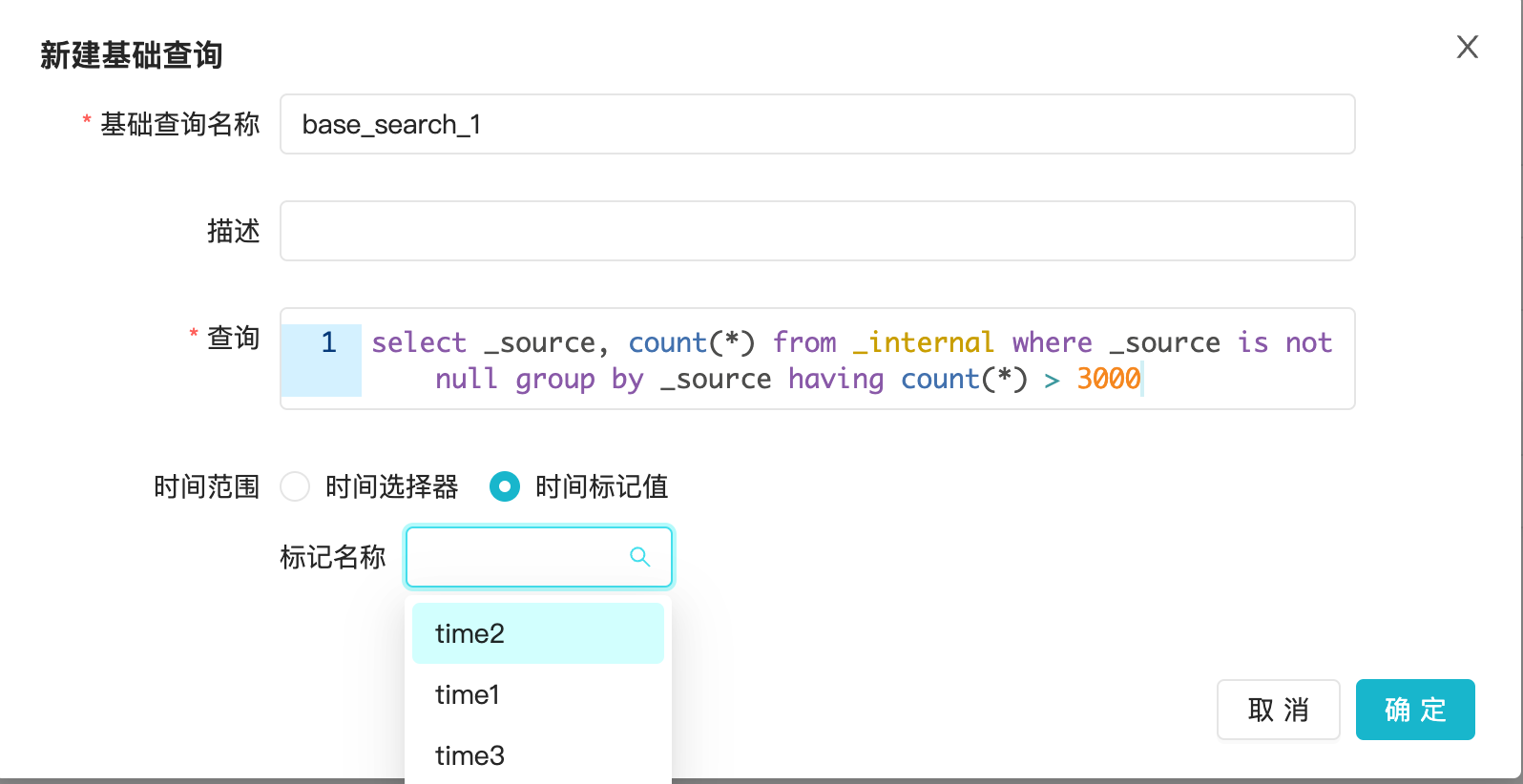
Task: Choose time1 from the dropdown list
Action: 538,694
